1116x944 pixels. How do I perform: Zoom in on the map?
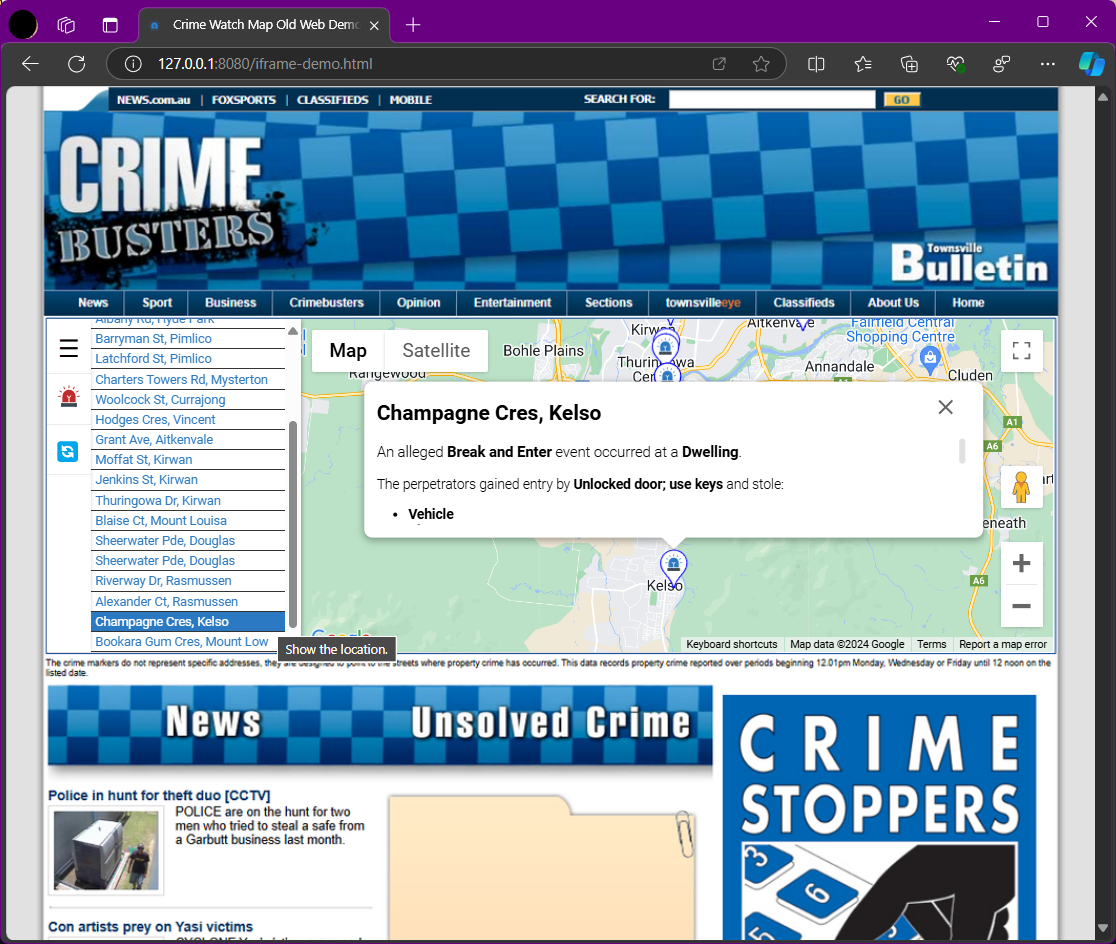1021,564
